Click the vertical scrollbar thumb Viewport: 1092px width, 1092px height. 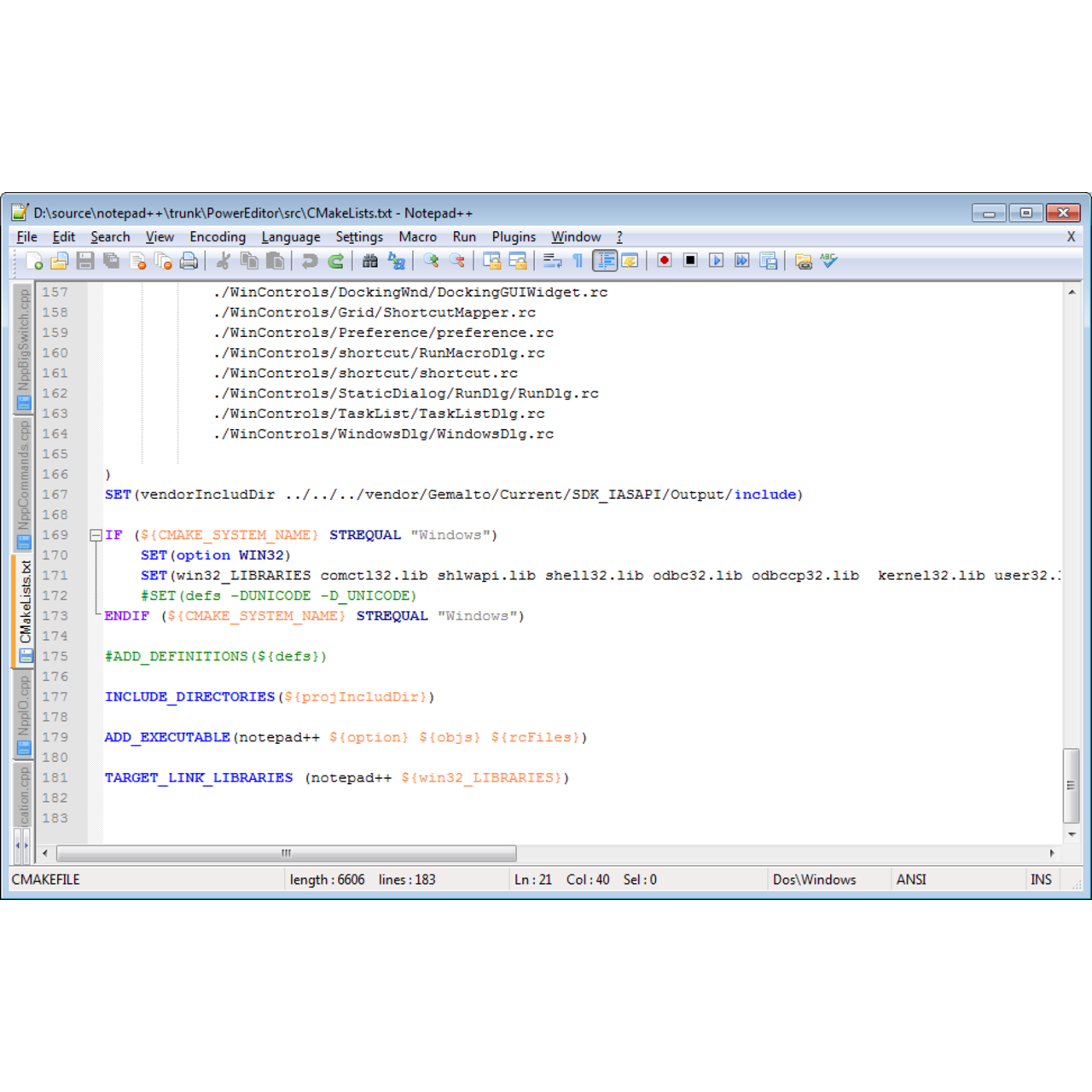pyautogui.click(x=1070, y=785)
